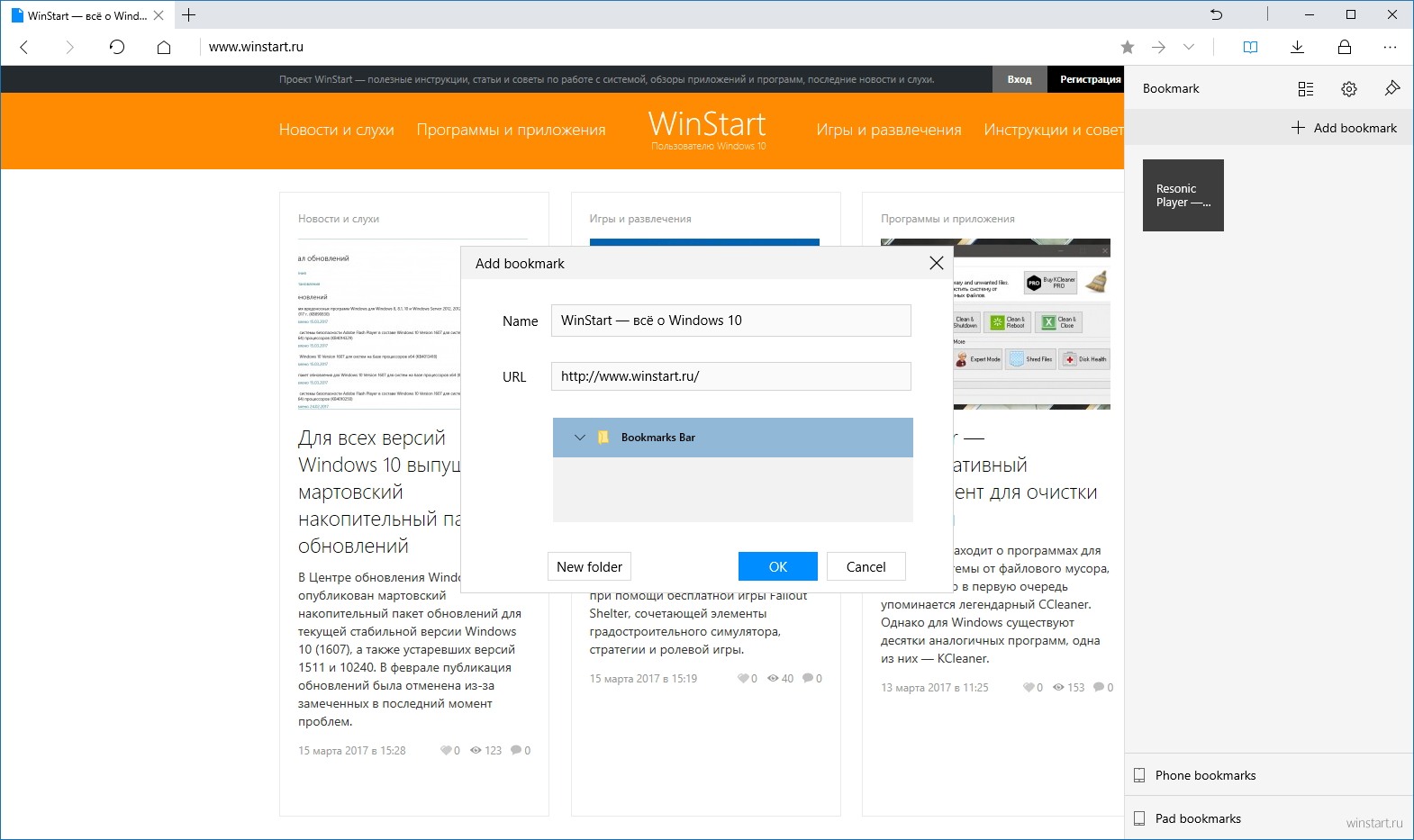Click the Регистрация button
The width and height of the screenshot is (1414, 840).
point(1087,79)
